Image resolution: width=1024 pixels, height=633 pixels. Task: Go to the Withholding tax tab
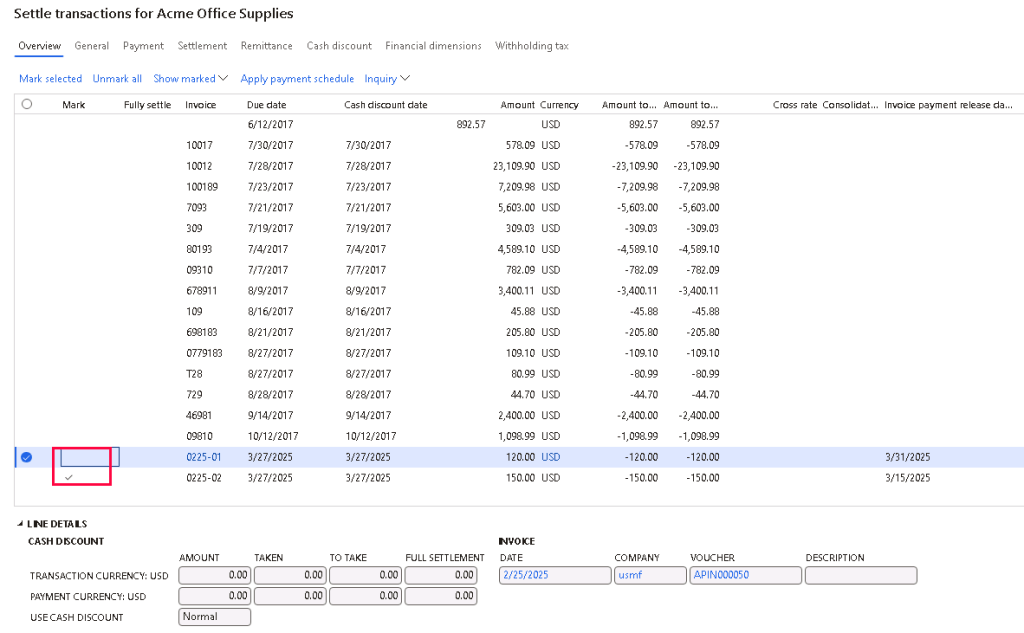point(533,46)
